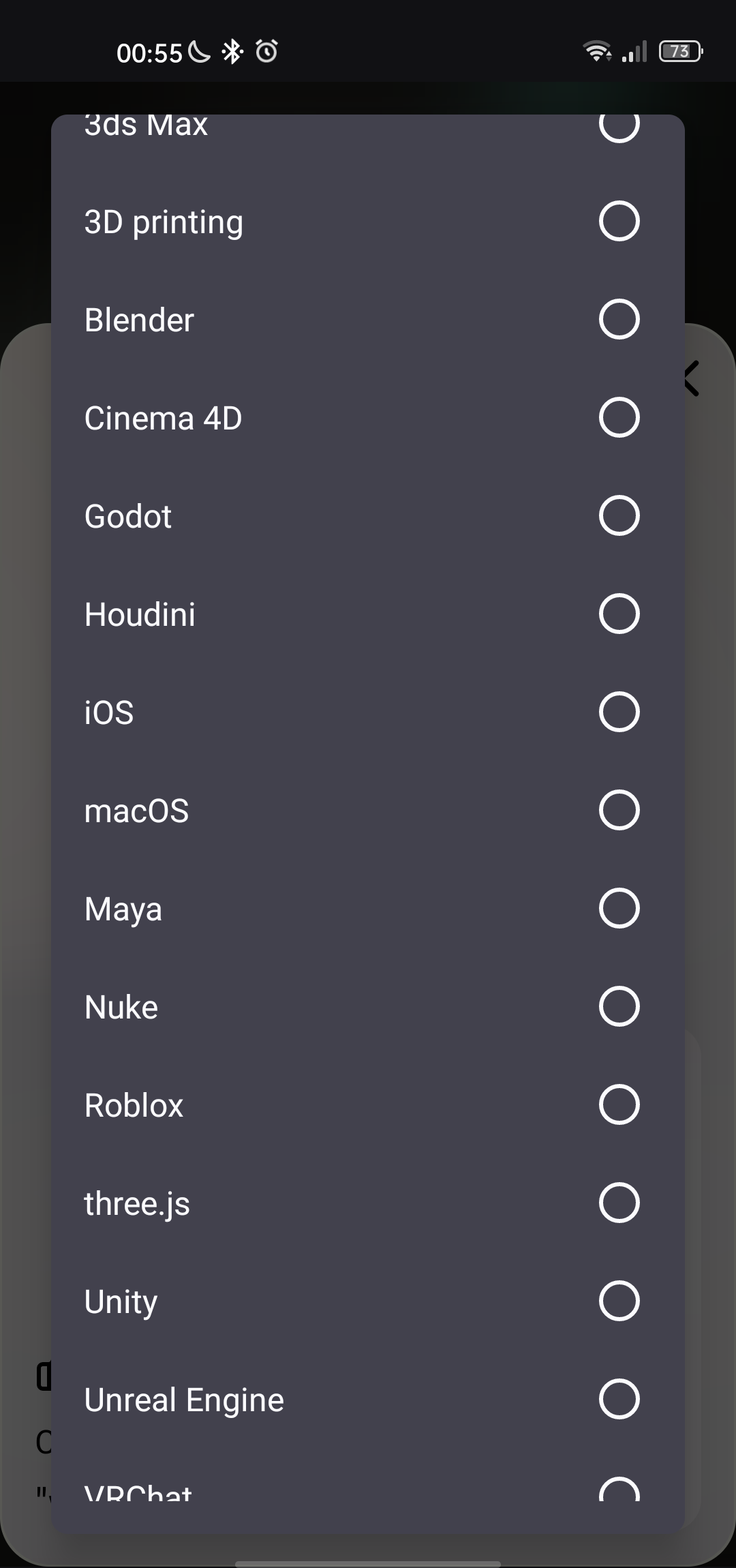
Task: Tap the battery level indicator
Action: 680,51
